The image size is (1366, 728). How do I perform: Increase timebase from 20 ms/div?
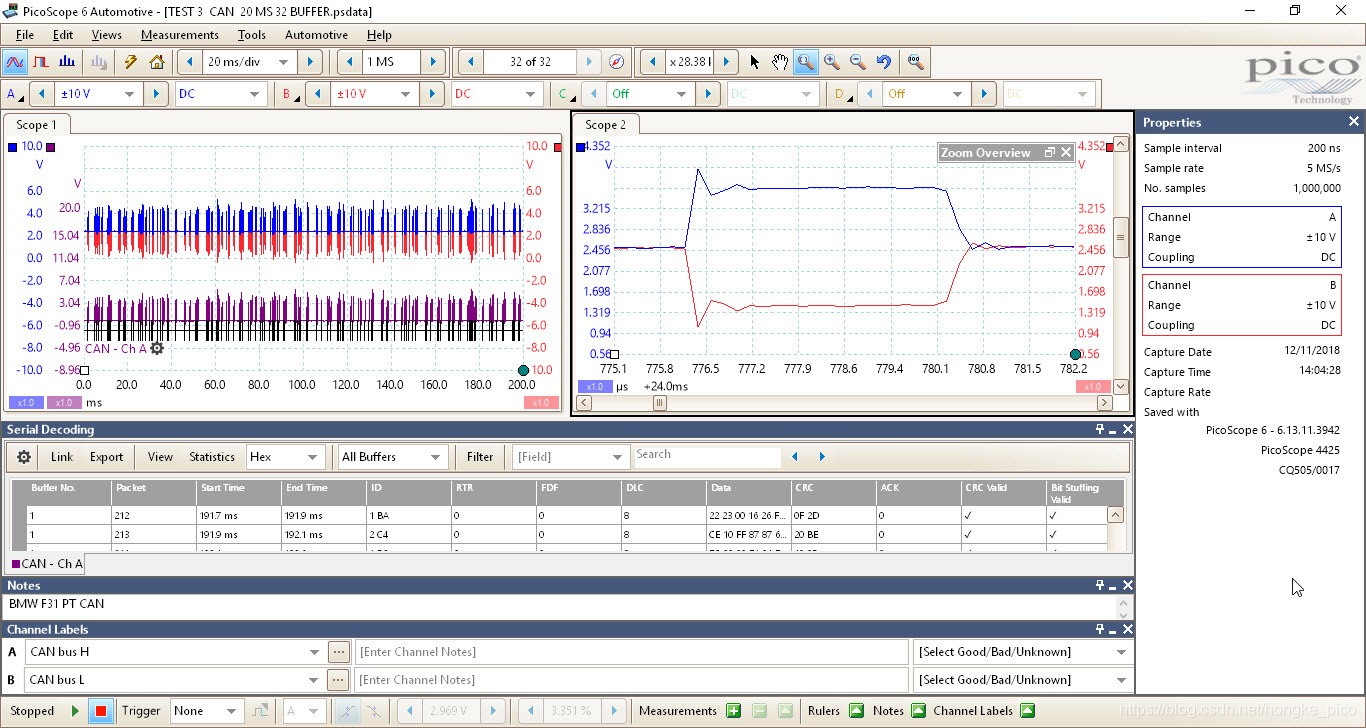click(x=310, y=62)
